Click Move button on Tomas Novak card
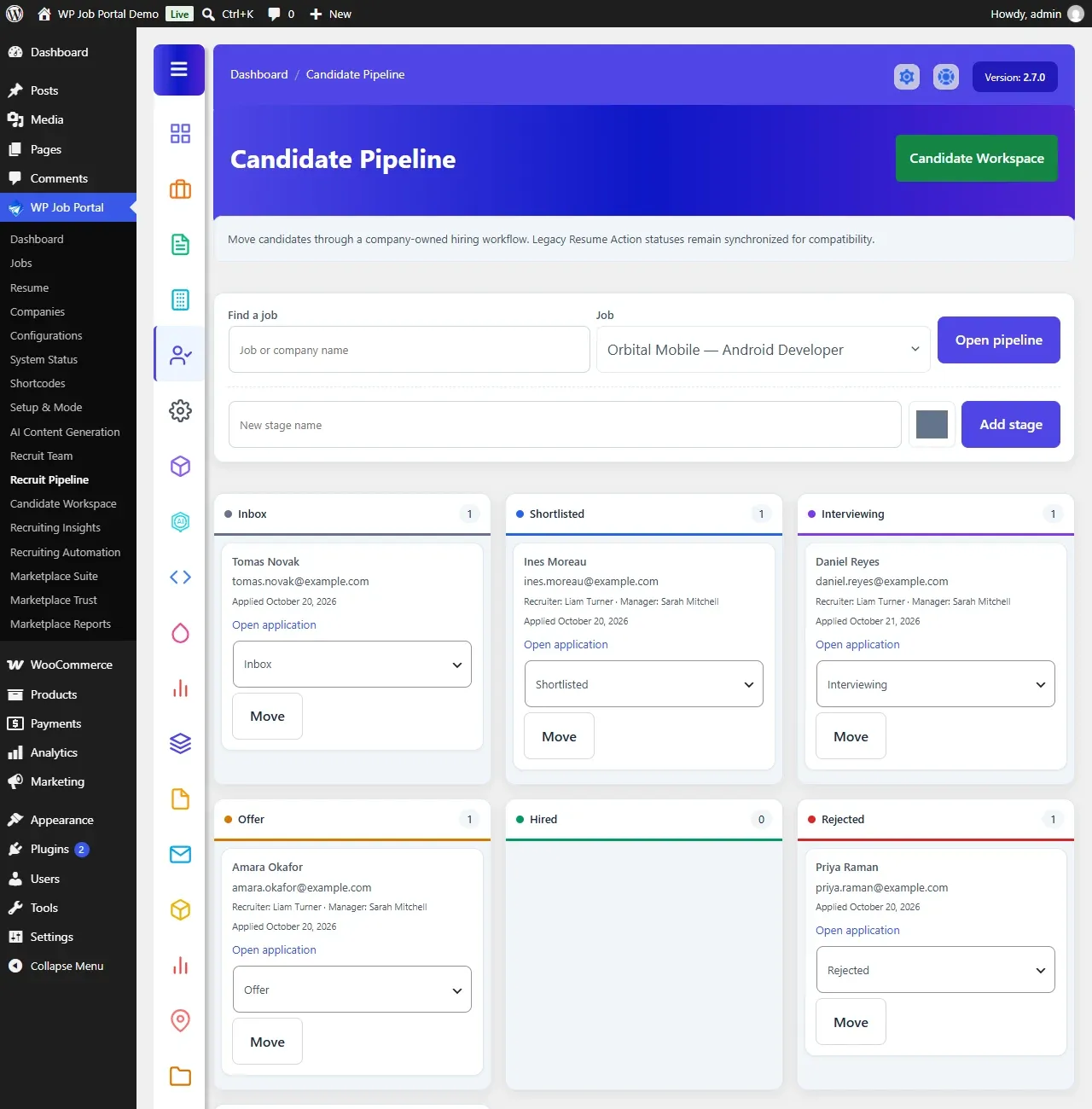 click(x=268, y=716)
